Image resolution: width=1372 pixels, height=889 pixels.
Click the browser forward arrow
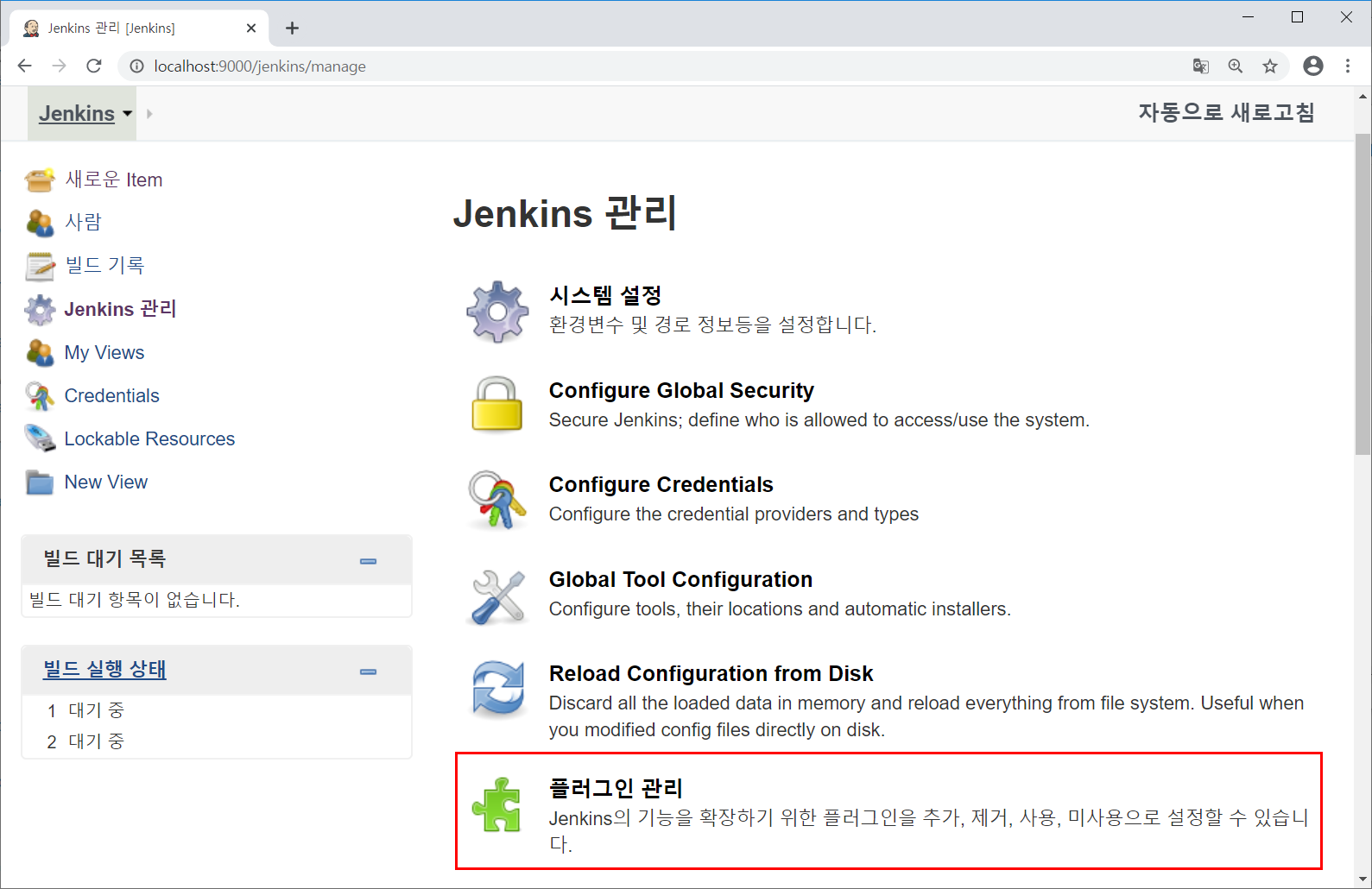[x=60, y=66]
